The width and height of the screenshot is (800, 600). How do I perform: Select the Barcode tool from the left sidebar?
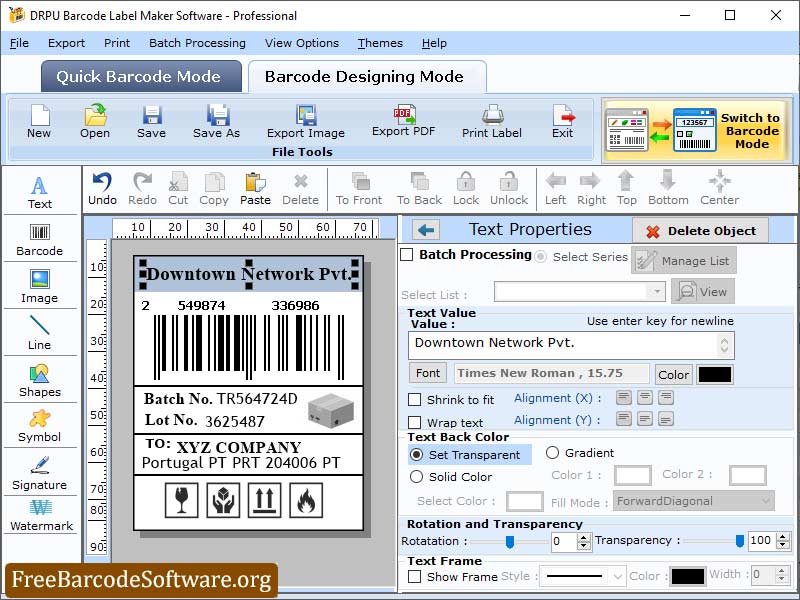coord(40,237)
